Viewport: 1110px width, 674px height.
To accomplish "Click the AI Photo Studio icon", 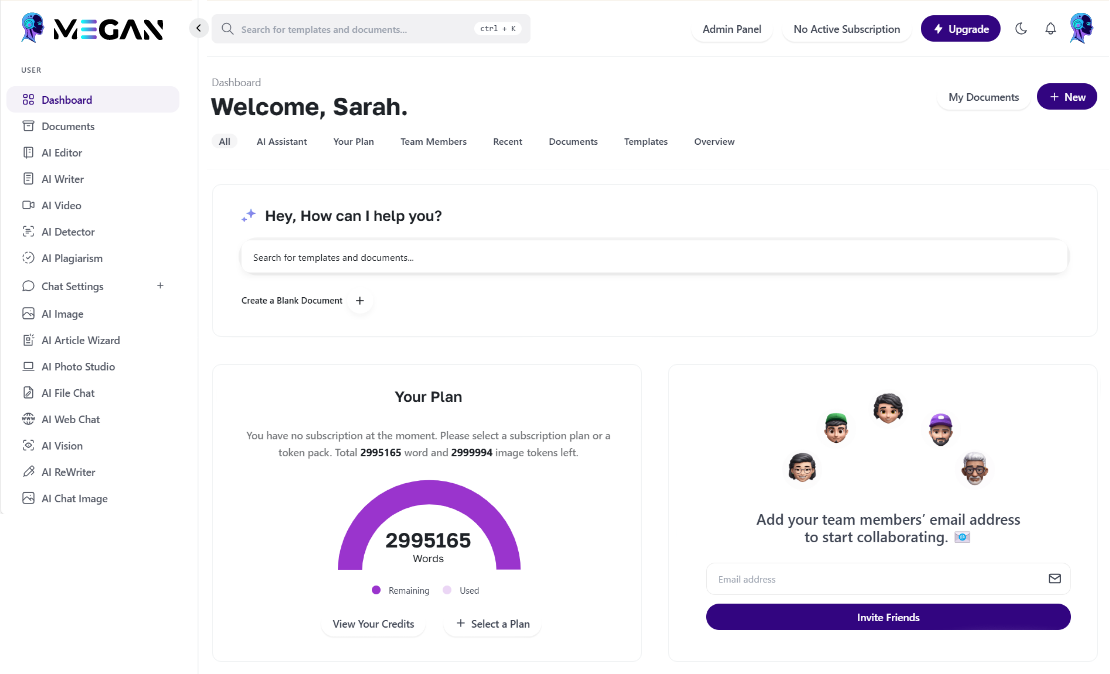I will [28, 366].
